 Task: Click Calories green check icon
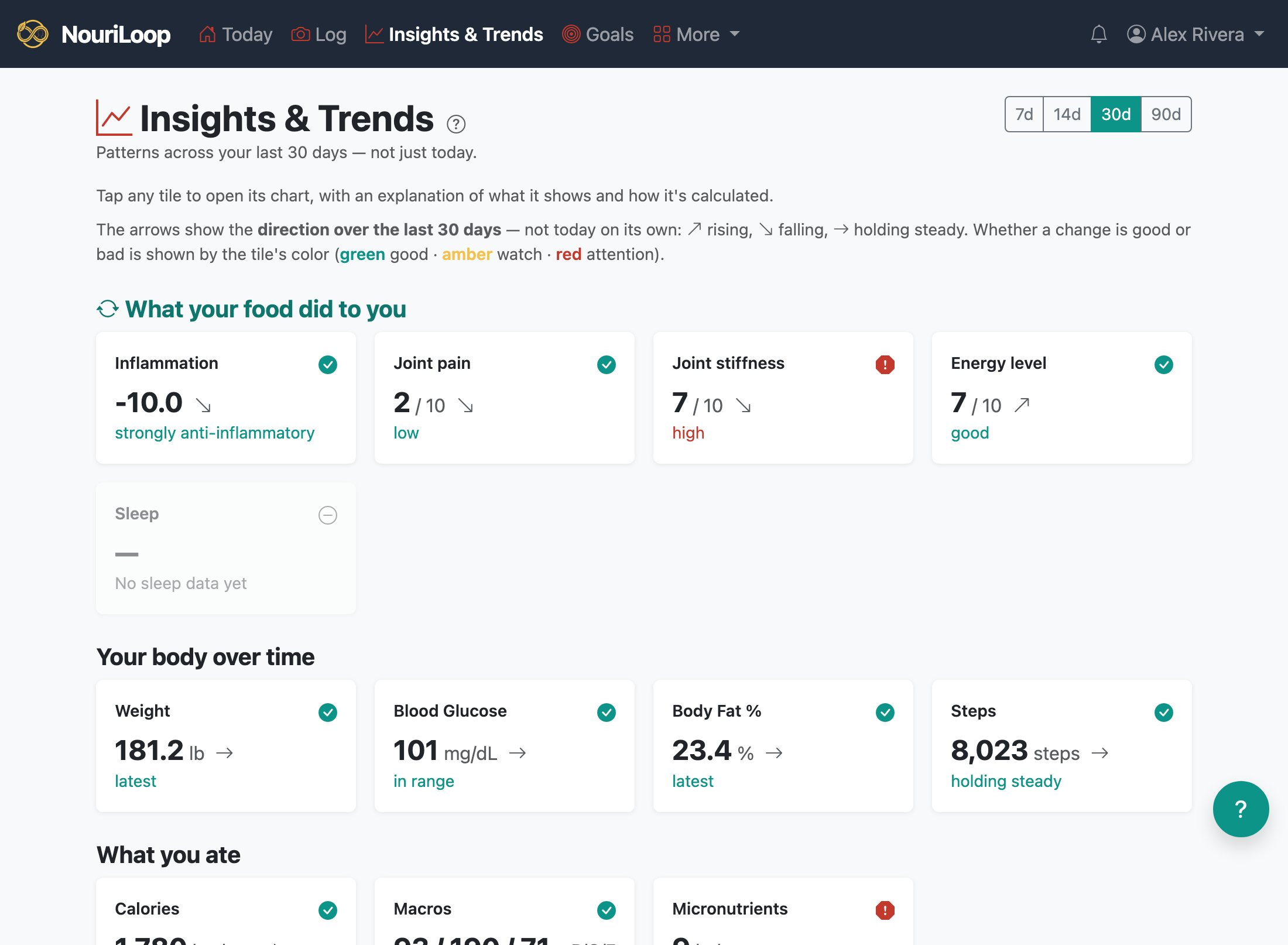[x=328, y=910]
